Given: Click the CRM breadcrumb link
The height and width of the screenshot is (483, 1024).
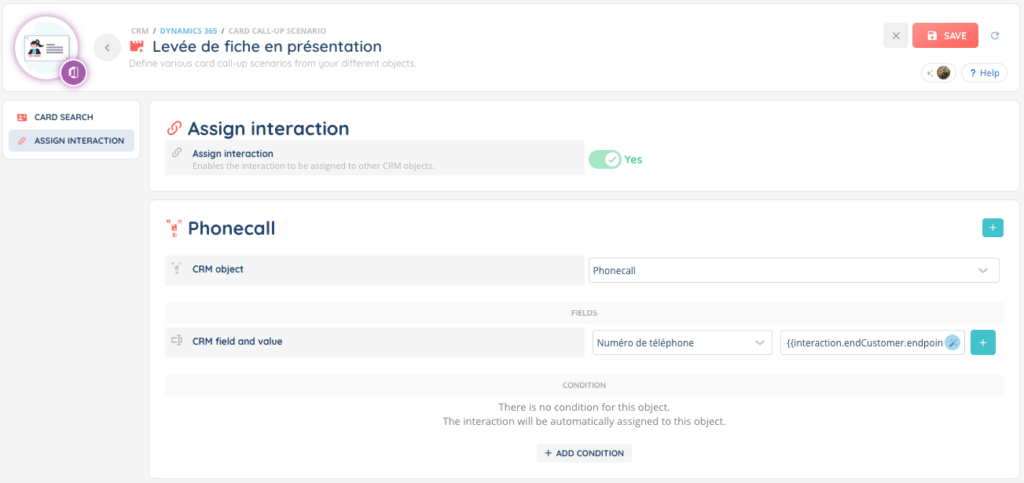Looking at the screenshot, I should pos(140,30).
